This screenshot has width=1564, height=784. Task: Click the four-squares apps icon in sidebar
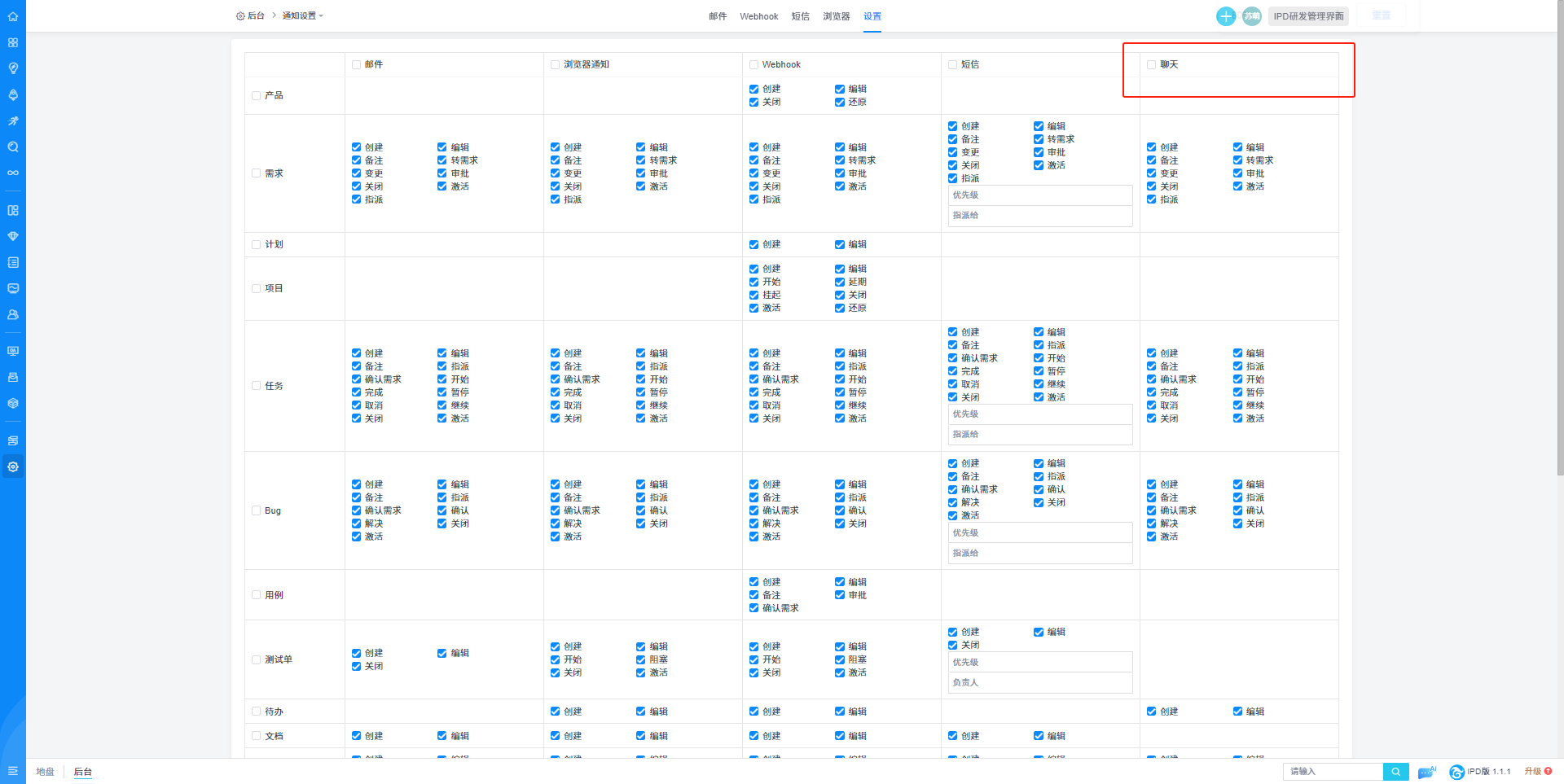[x=13, y=42]
